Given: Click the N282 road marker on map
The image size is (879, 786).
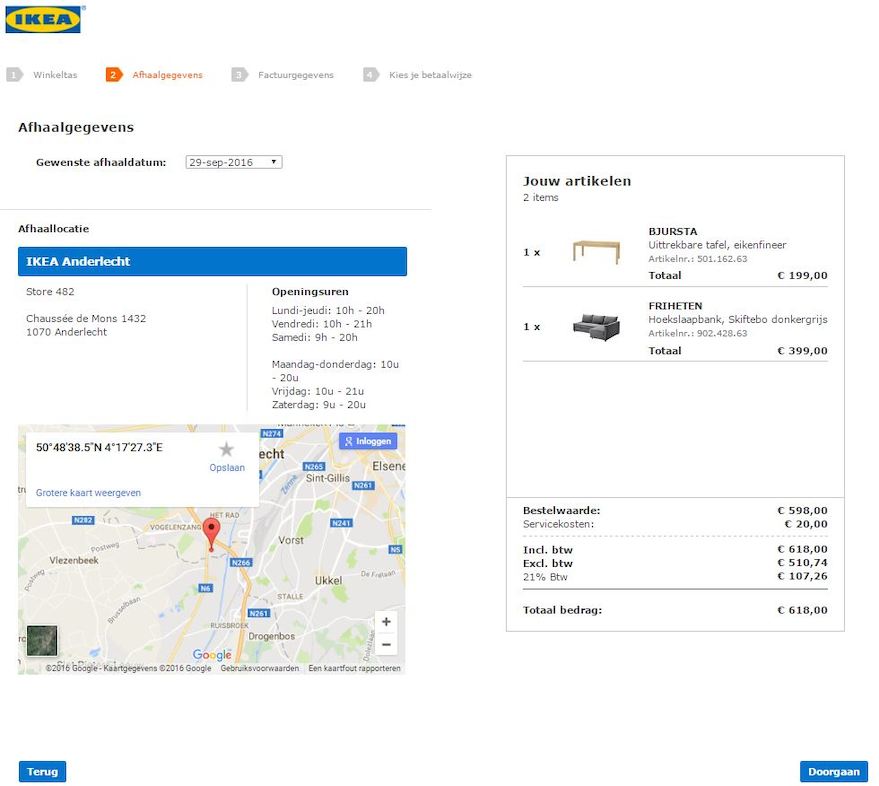Looking at the screenshot, I should 84,520.
